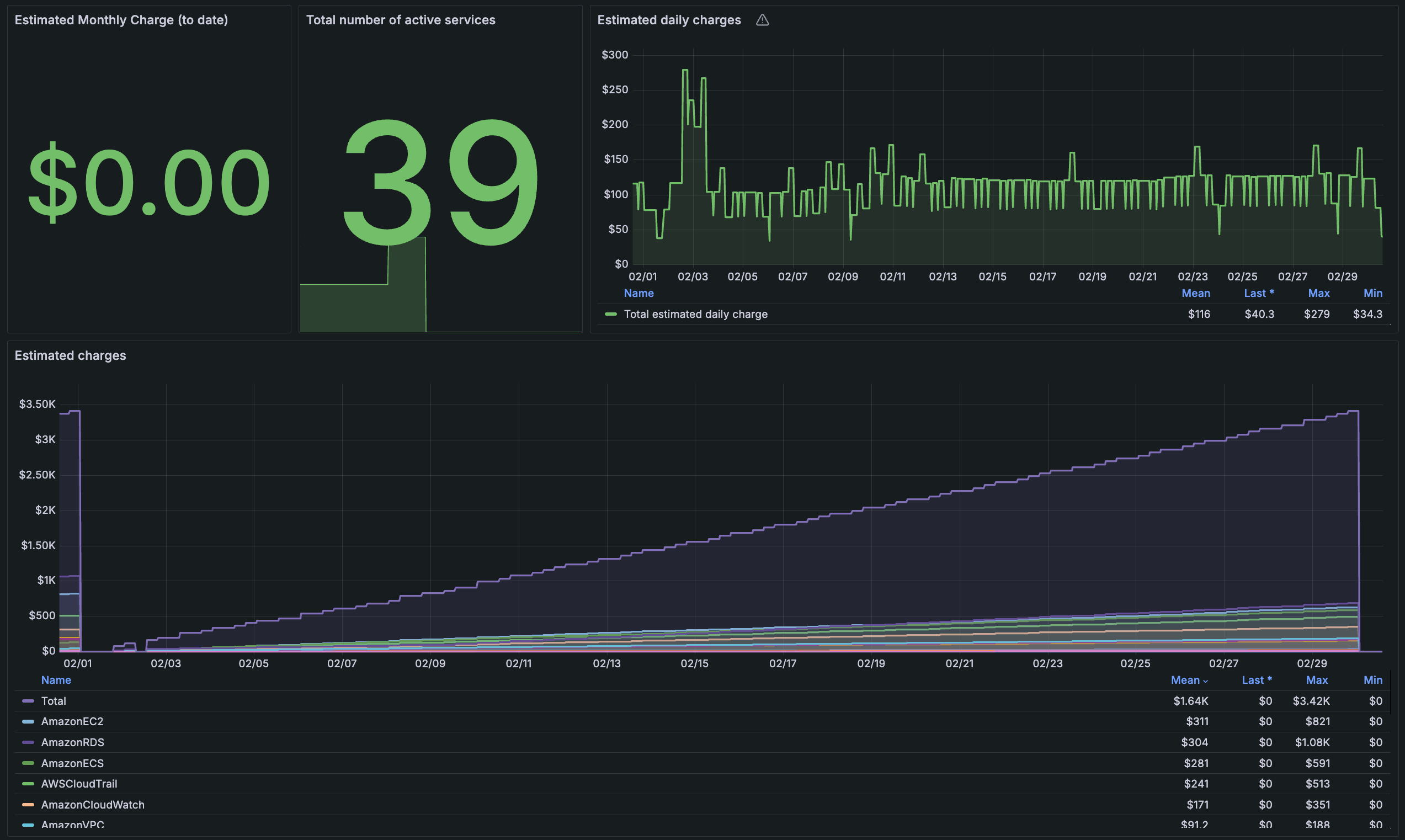The width and height of the screenshot is (1405, 840).
Task: Open the Total number of active services menu
Action: click(x=400, y=20)
